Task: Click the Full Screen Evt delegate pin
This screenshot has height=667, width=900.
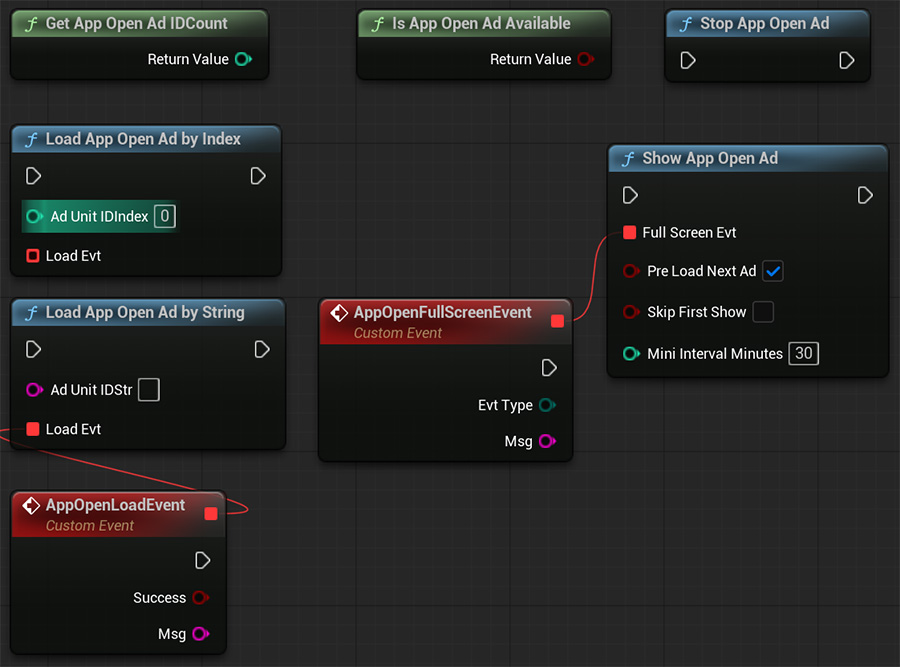Action: (630, 232)
